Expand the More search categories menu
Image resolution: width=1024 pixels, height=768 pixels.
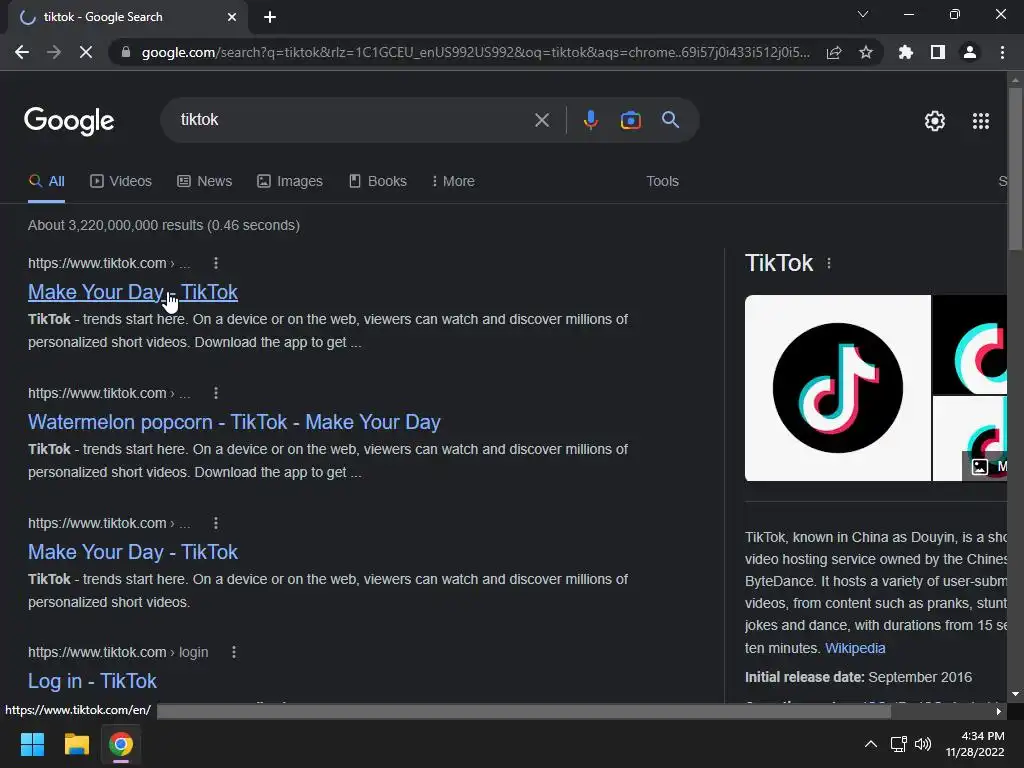453,182
